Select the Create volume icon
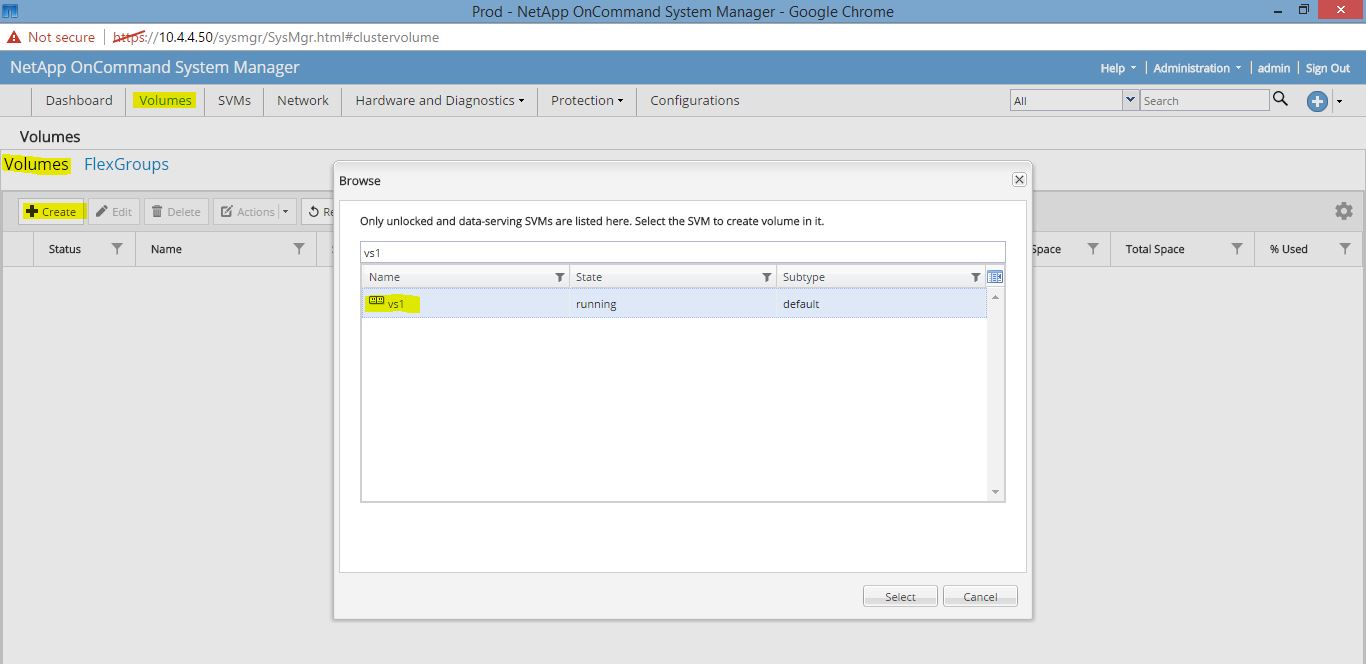 click(x=30, y=211)
